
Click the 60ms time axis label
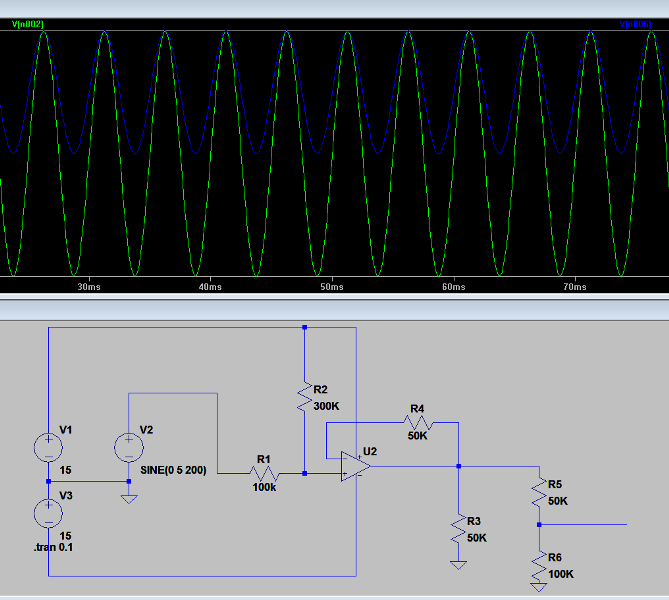(x=454, y=287)
